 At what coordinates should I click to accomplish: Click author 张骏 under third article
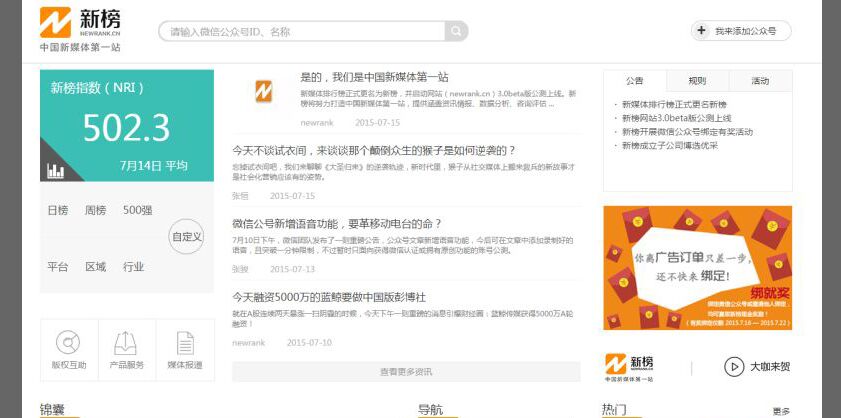coord(240,269)
